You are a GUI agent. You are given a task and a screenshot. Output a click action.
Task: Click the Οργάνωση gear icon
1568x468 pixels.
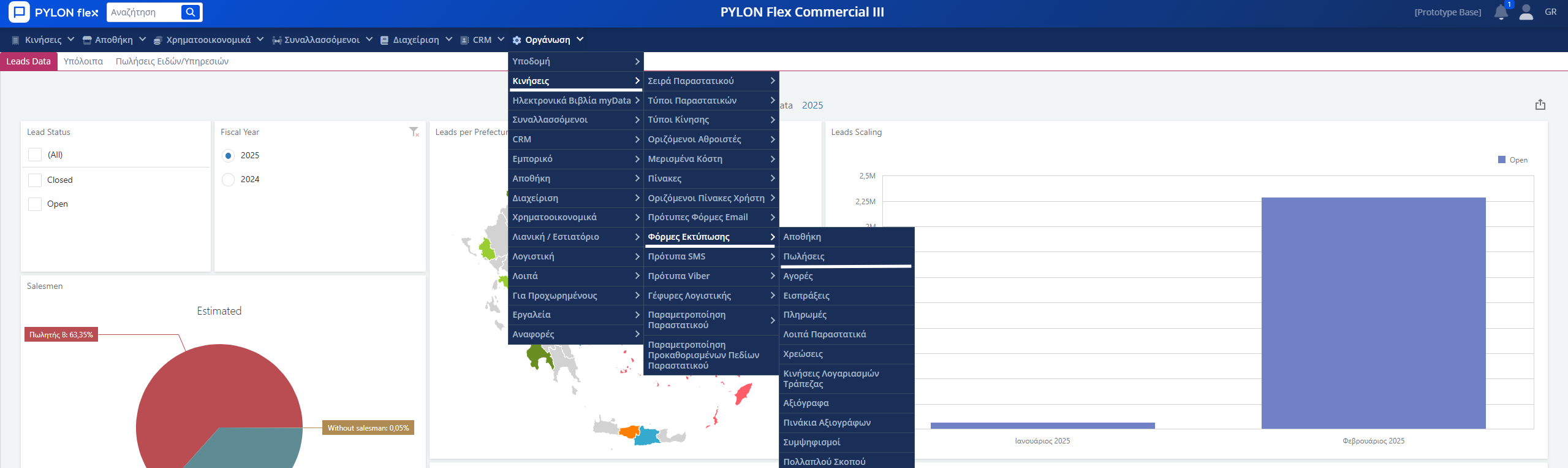pos(517,40)
